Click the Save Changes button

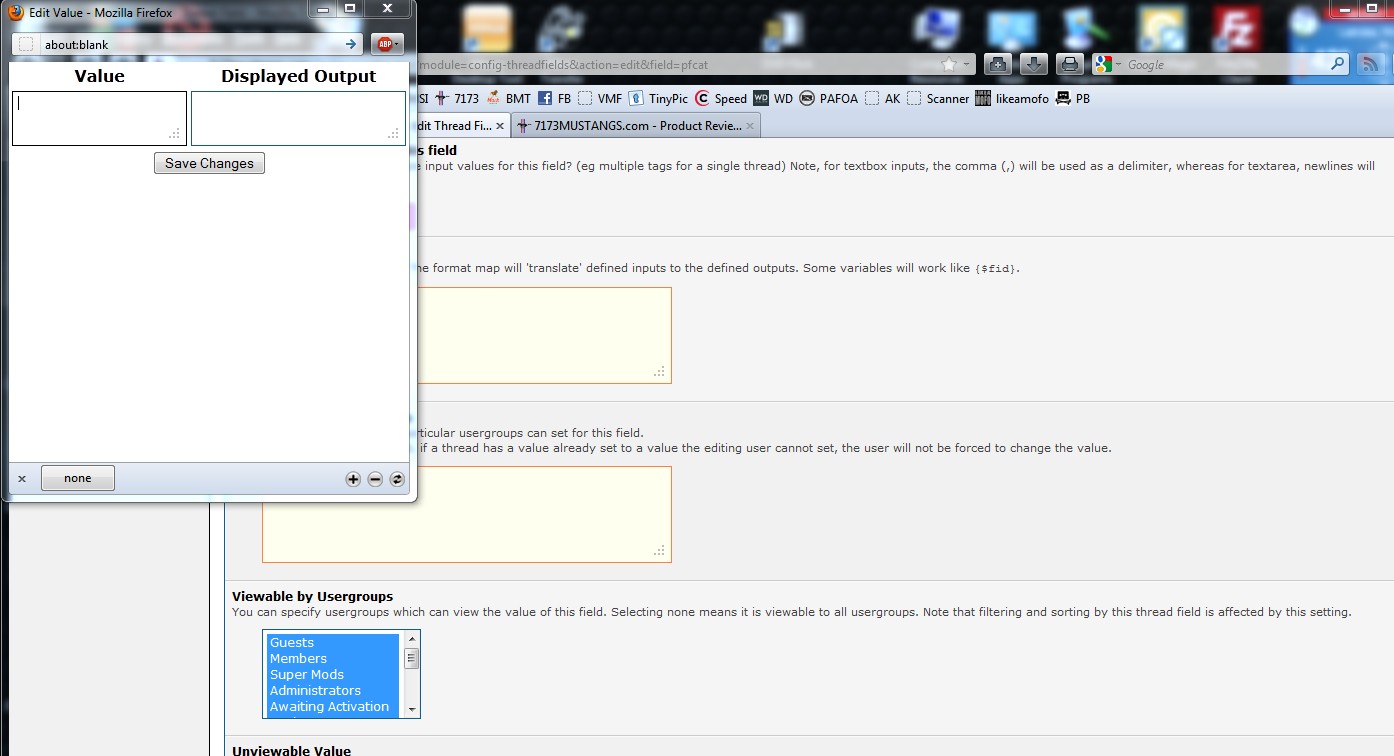209,163
